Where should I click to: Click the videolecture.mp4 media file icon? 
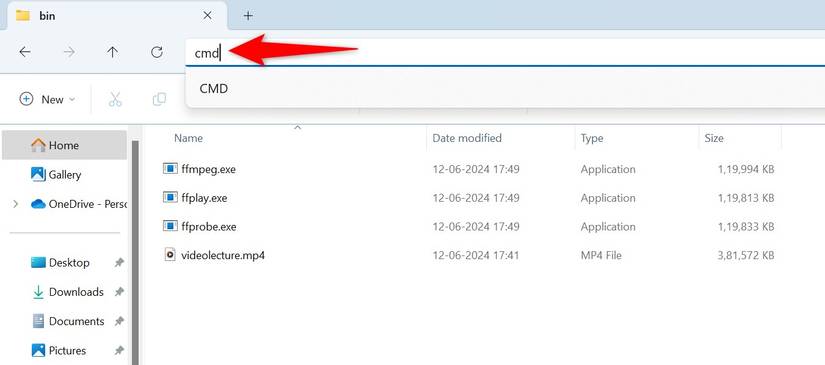pos(169,255)
